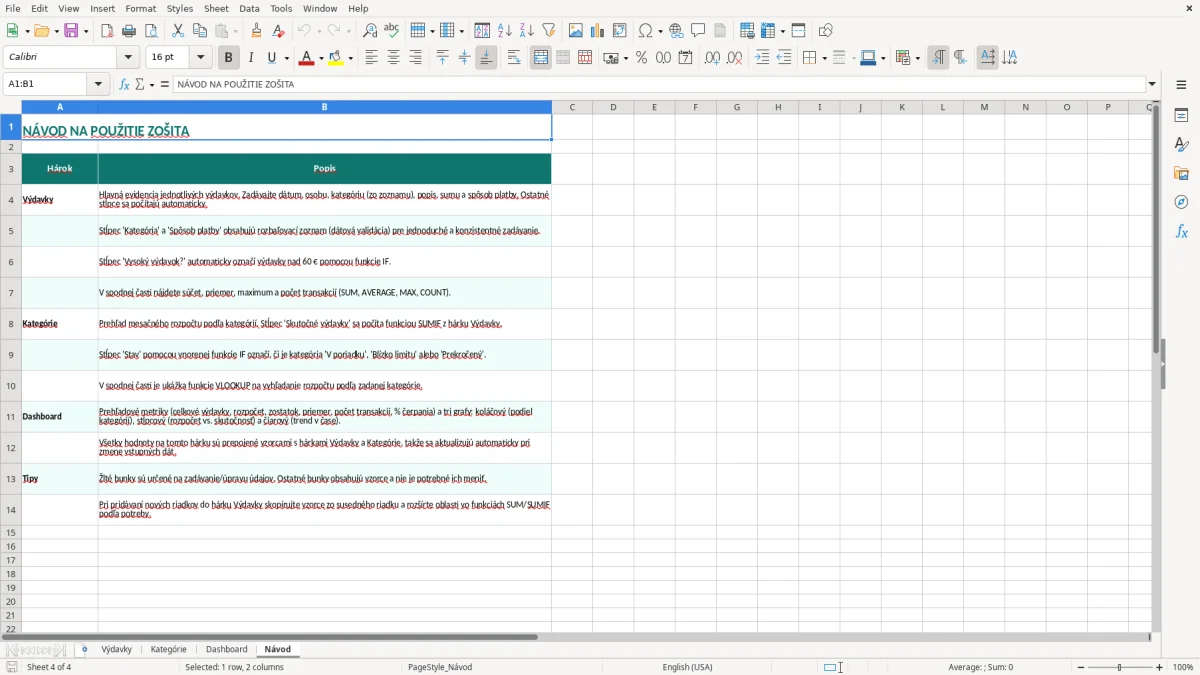Center the text horizontally
This screenshot has height=675, width=1200.
[394, 58]
